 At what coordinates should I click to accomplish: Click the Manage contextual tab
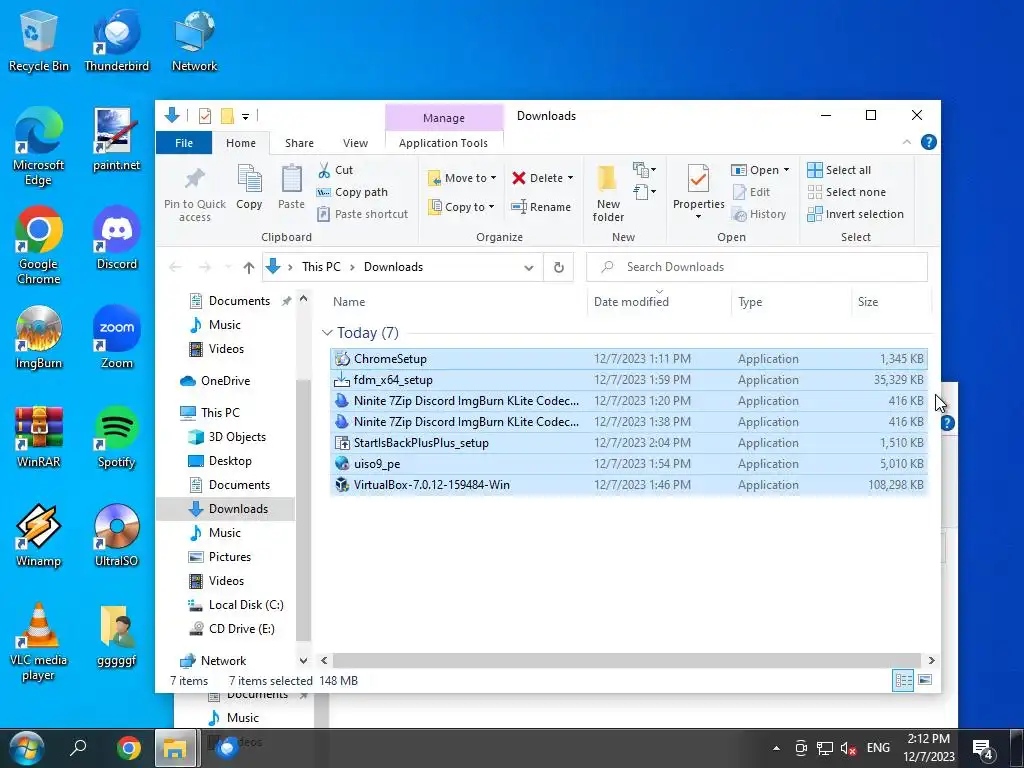[443, 118]
